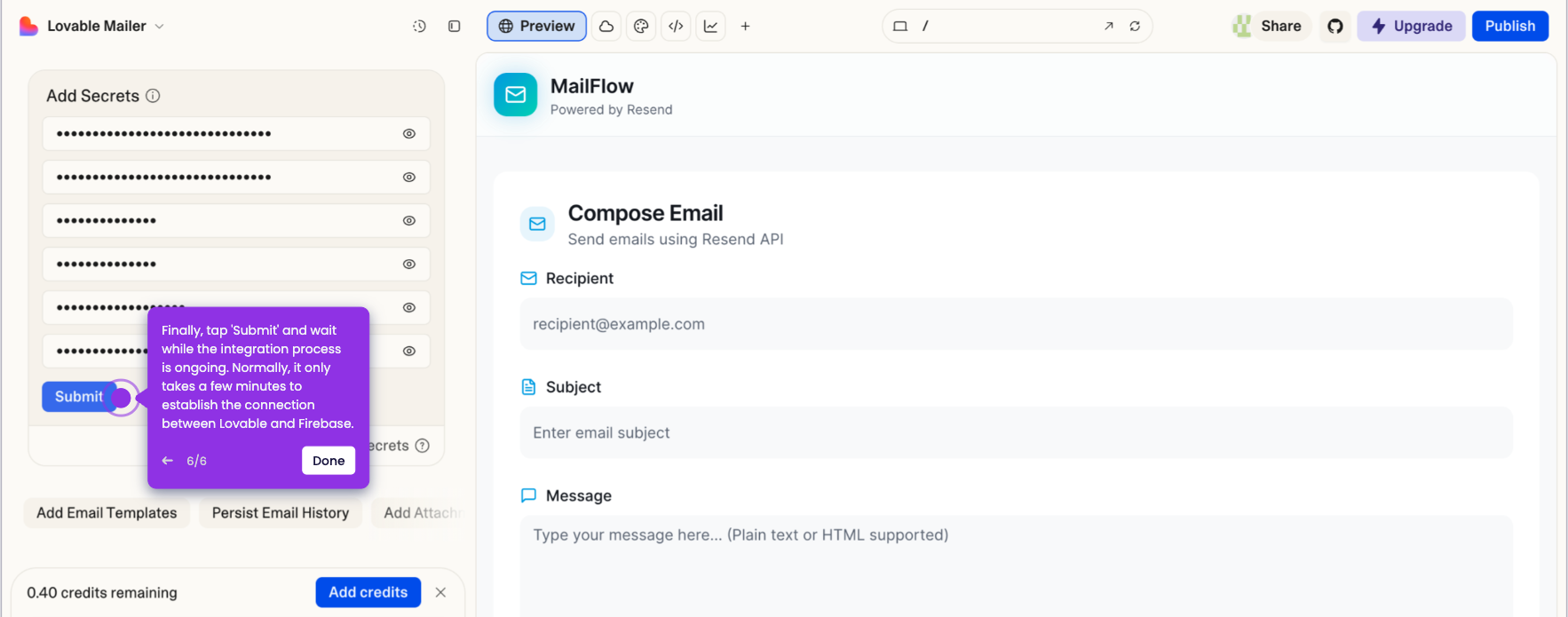Open the Cloud tab icon
Viewport: 1568px width, 617px height.
pyautogui.click(x=606, y=27)
